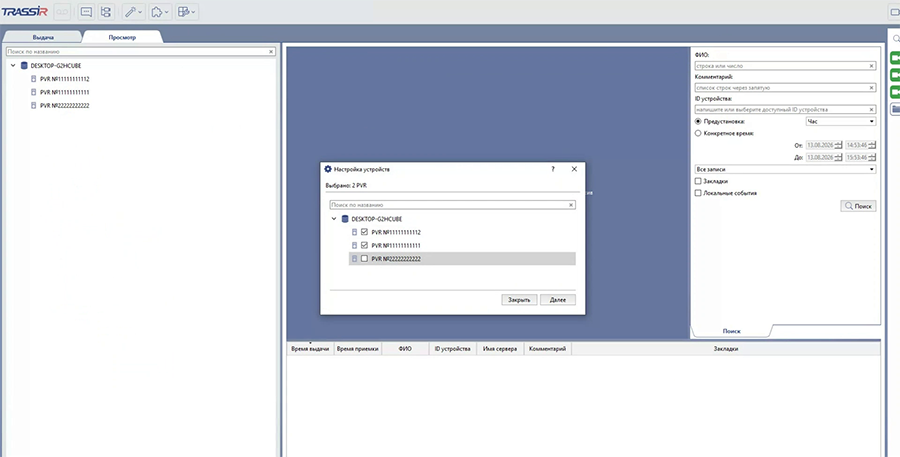The height and width of the screenshot is (457, 900).
Task: Click the Далее button
Action: pyautogui.click(x=557, y=300)
